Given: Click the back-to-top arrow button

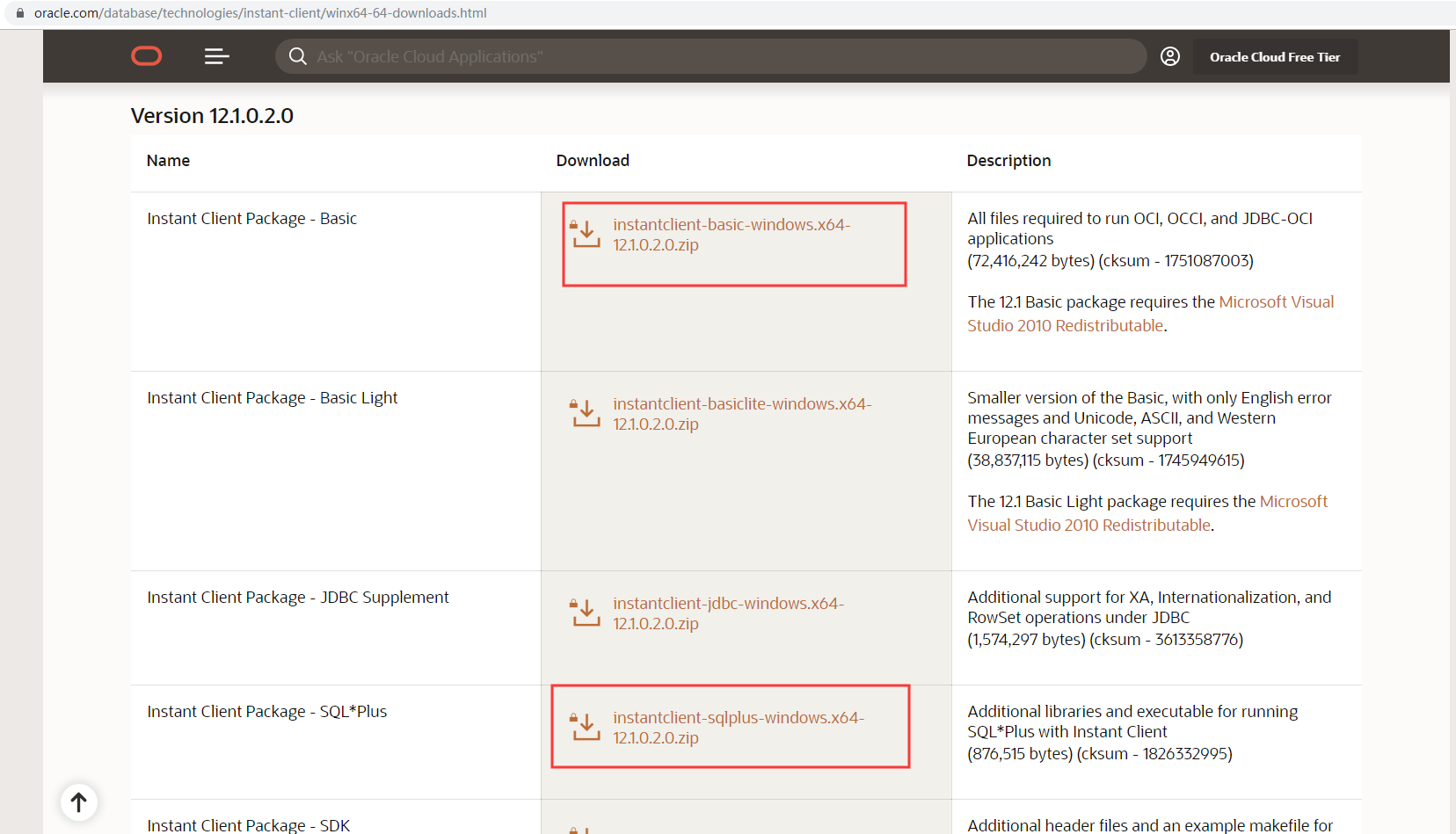Looking at the screenshot, I should [x=79, y=801].
